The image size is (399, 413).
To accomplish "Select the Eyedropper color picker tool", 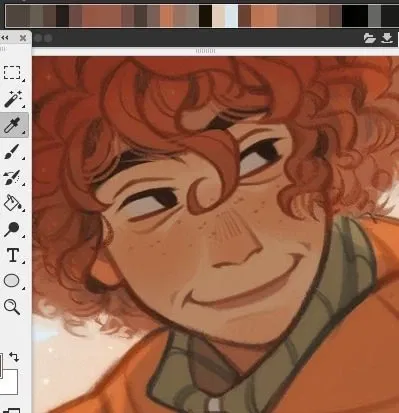I will tap(13, 125).
